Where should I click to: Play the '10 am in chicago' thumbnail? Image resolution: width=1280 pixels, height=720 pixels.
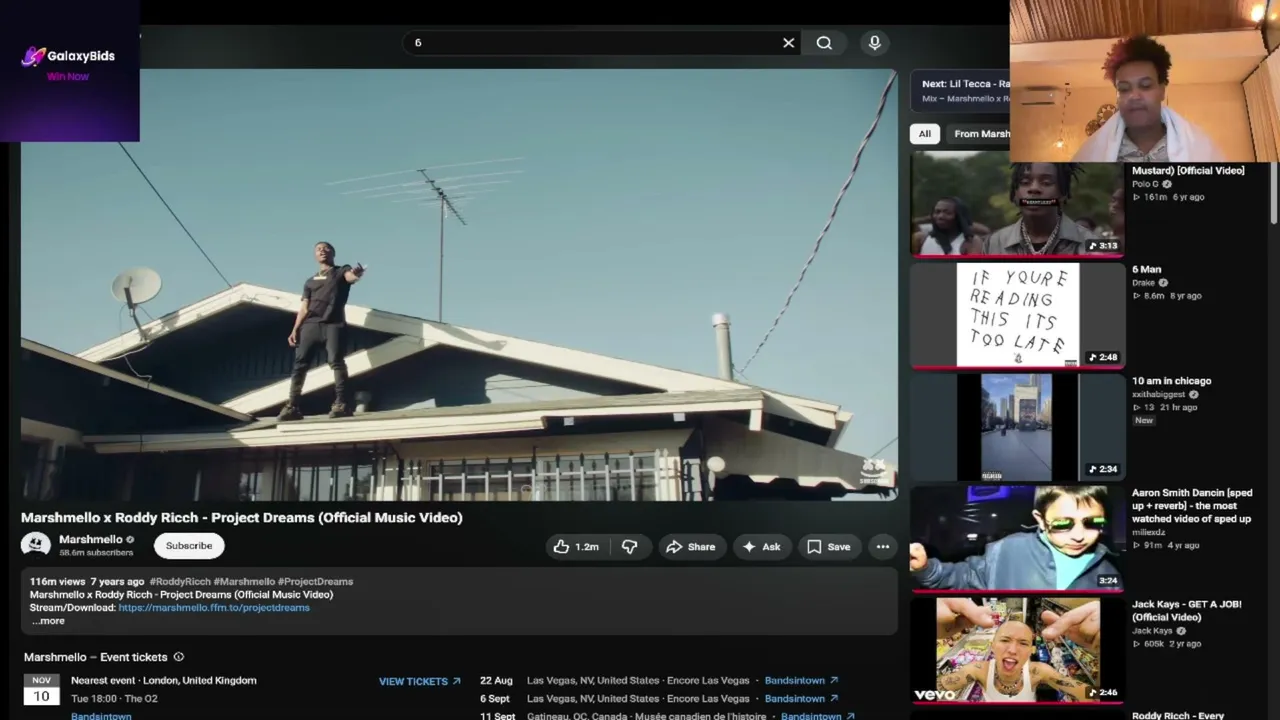pos(1017,427)
